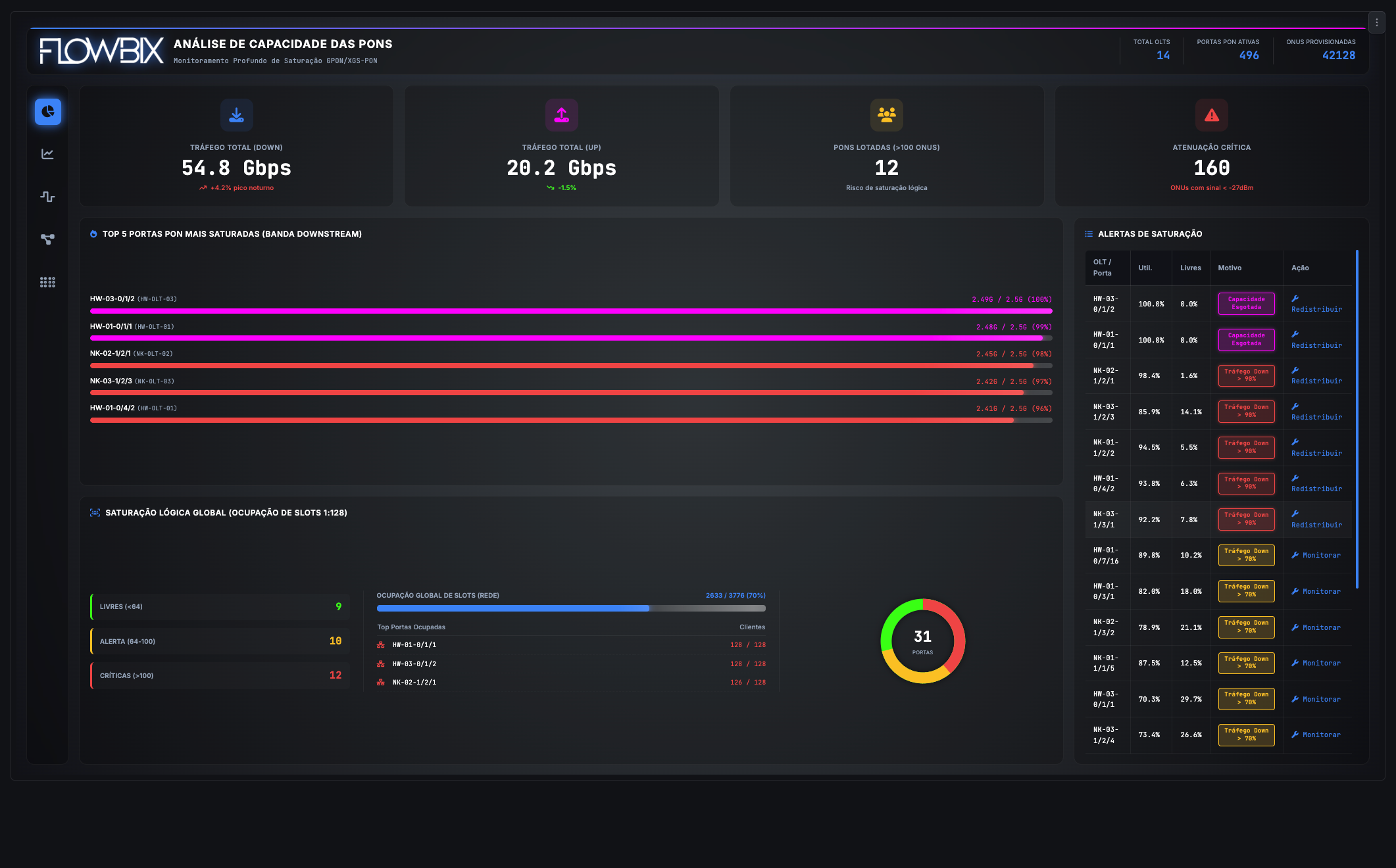The width and height of the screenshot is (1396, 868).
Task: Click the 54.8 Gbps download traffic value
Action: pos(237,168)
